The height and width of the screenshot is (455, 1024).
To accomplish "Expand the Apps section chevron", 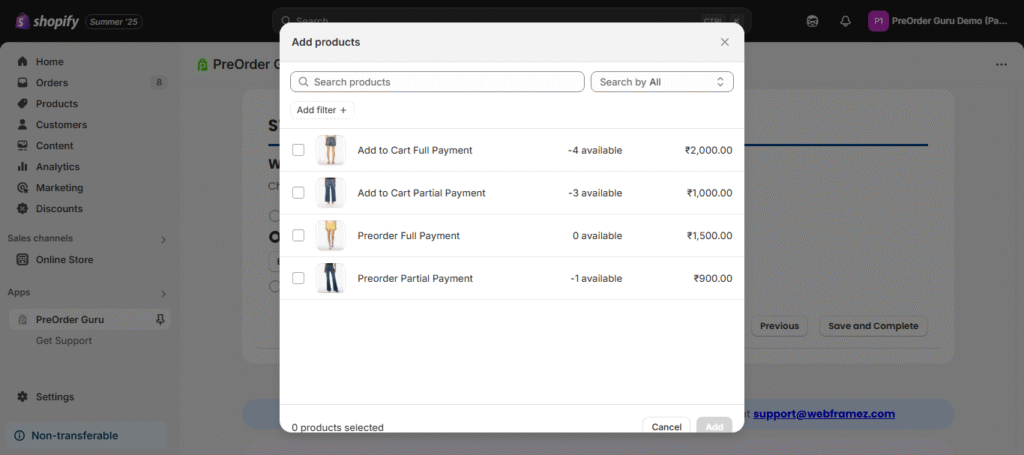I will [x=163, y=294].
